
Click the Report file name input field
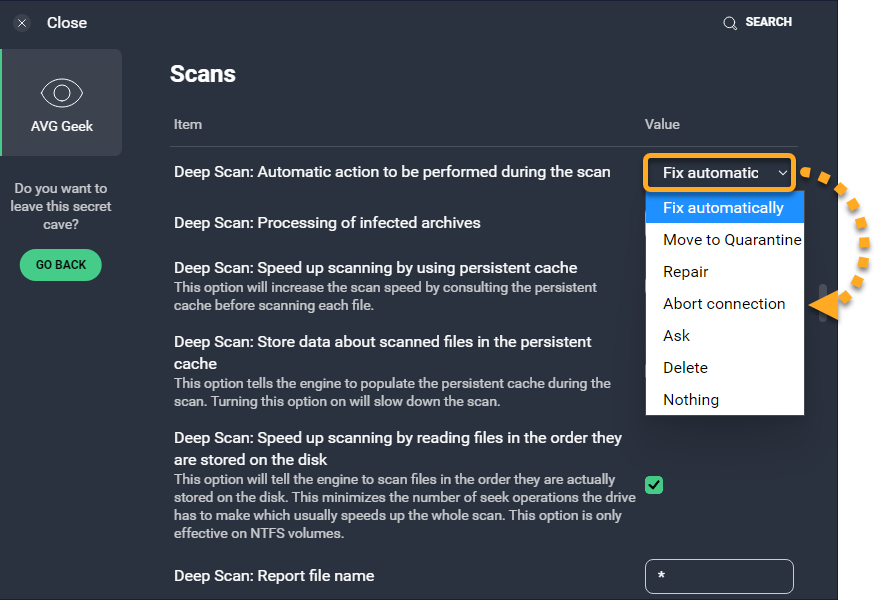719,577
